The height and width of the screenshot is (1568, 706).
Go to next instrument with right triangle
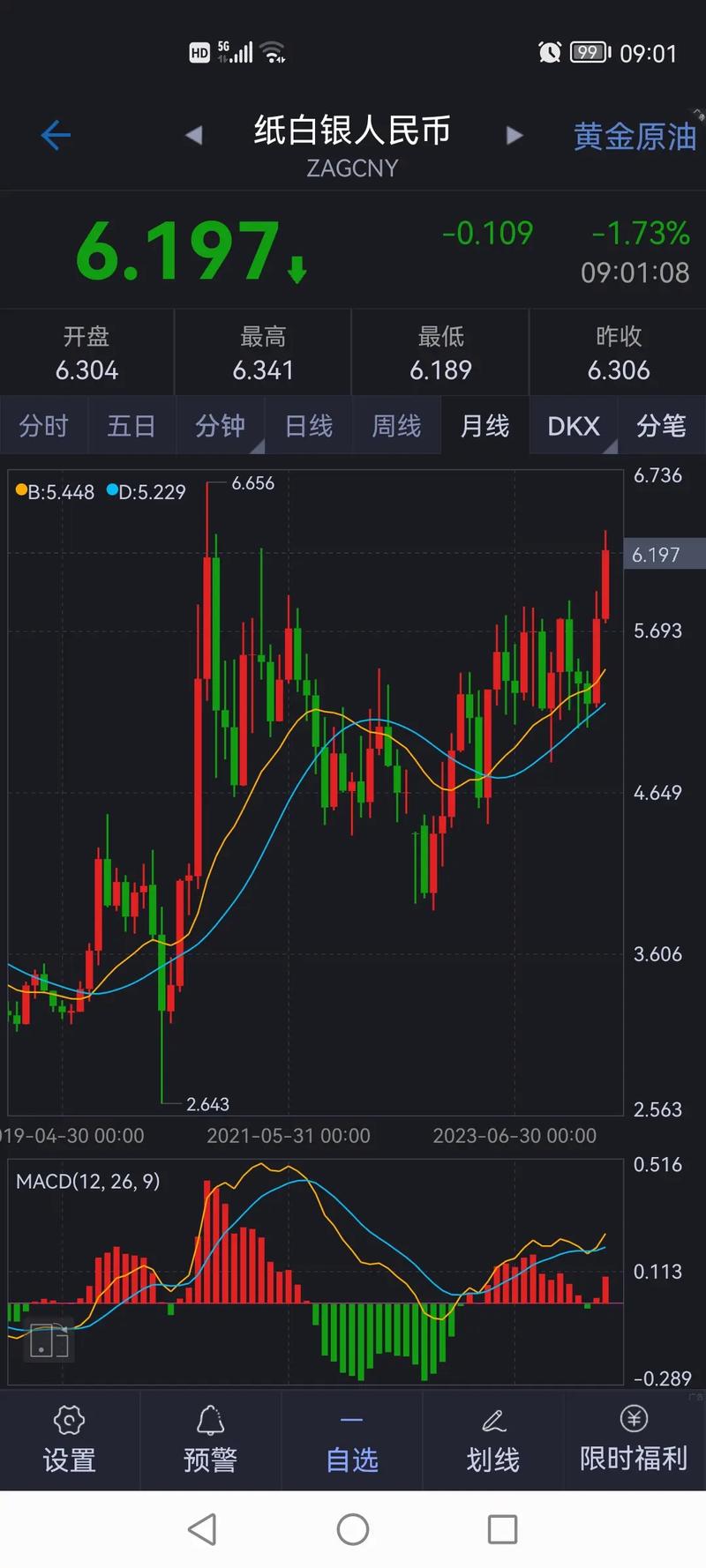[x=514, y=135]
